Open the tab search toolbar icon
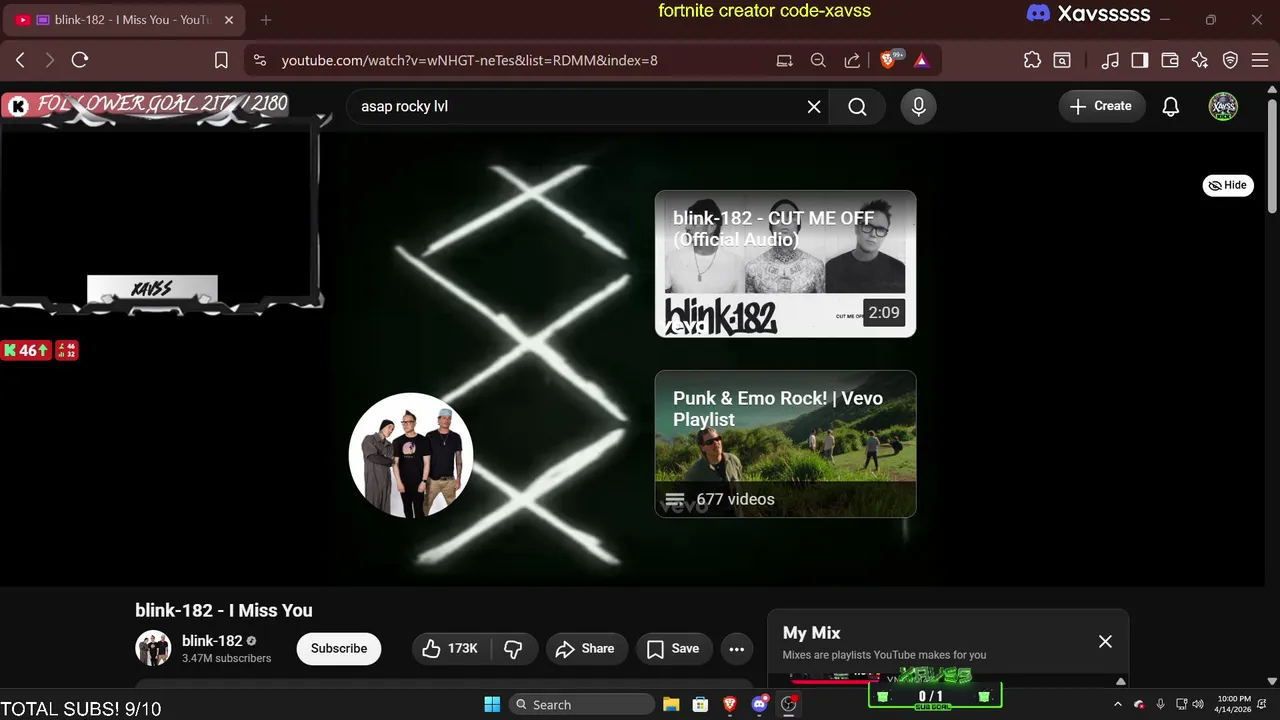Image resolution: width=1280 pixels, height=720 pixels. [x=1062, y=60]
